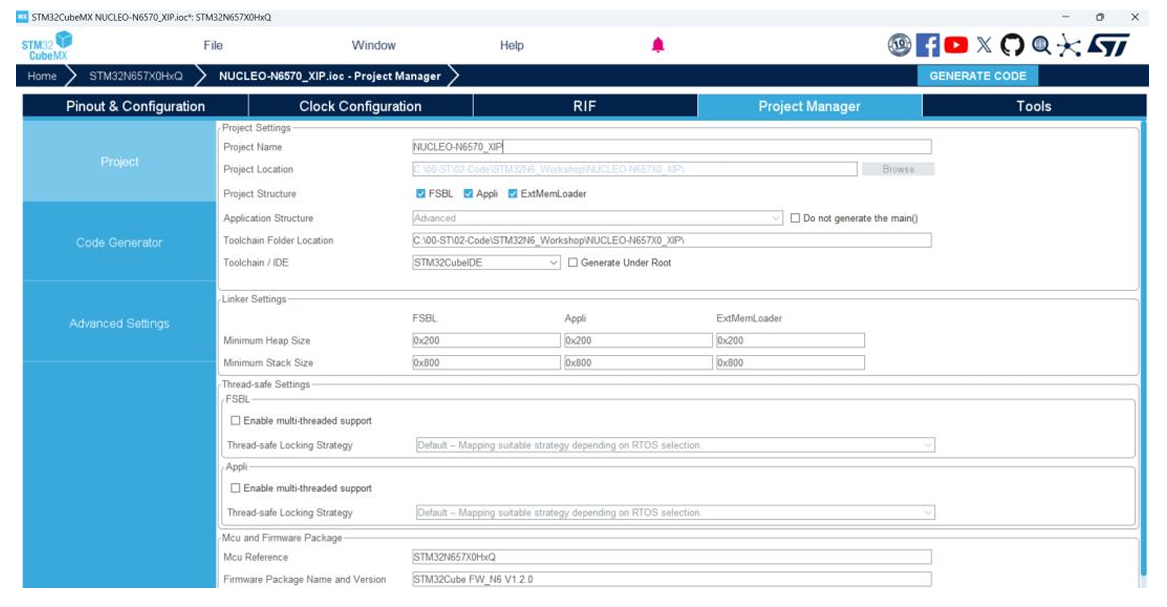Open the YouTube icon link
The height and width of the screenshot is (607, 1167).
(956, 45)
